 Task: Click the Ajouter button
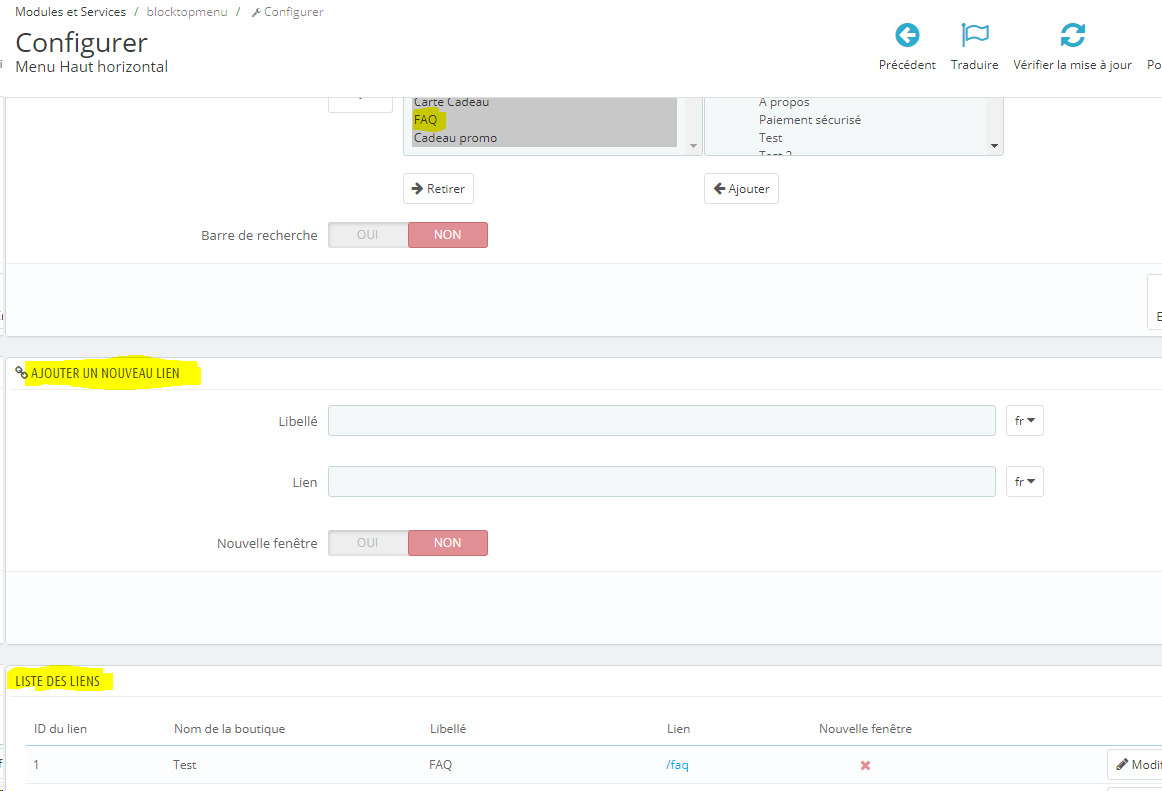741,188
